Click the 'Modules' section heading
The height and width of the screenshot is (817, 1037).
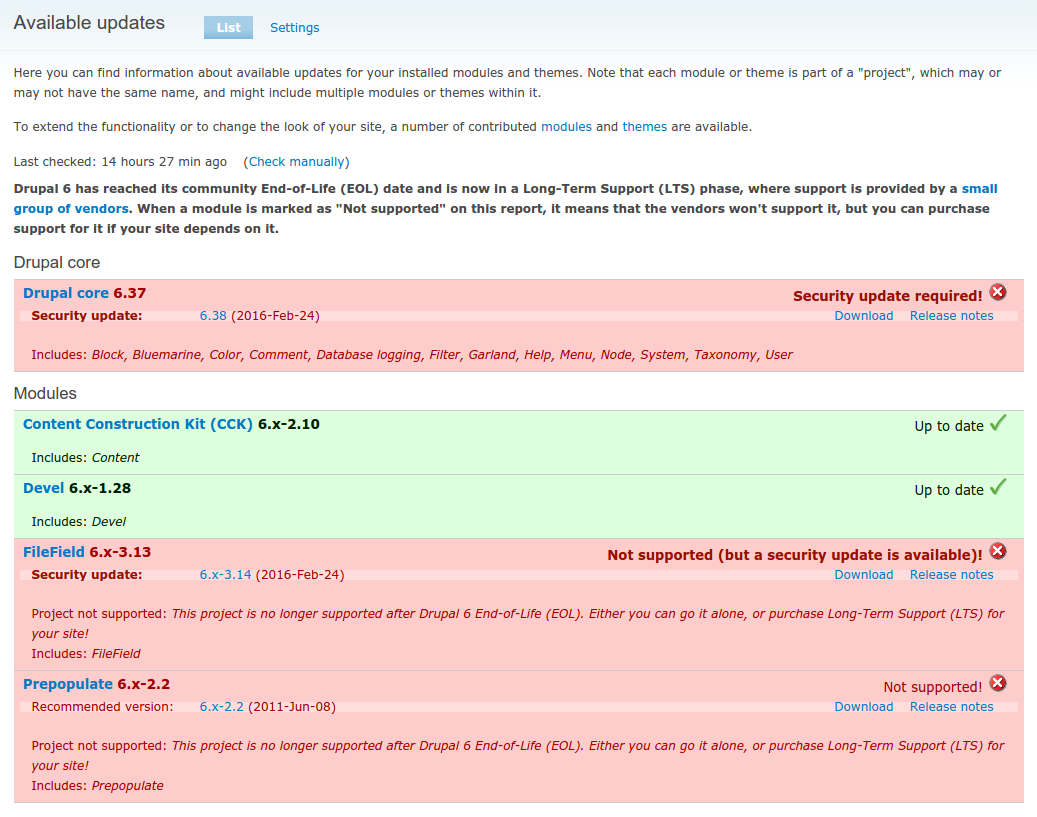pos(45,394)
